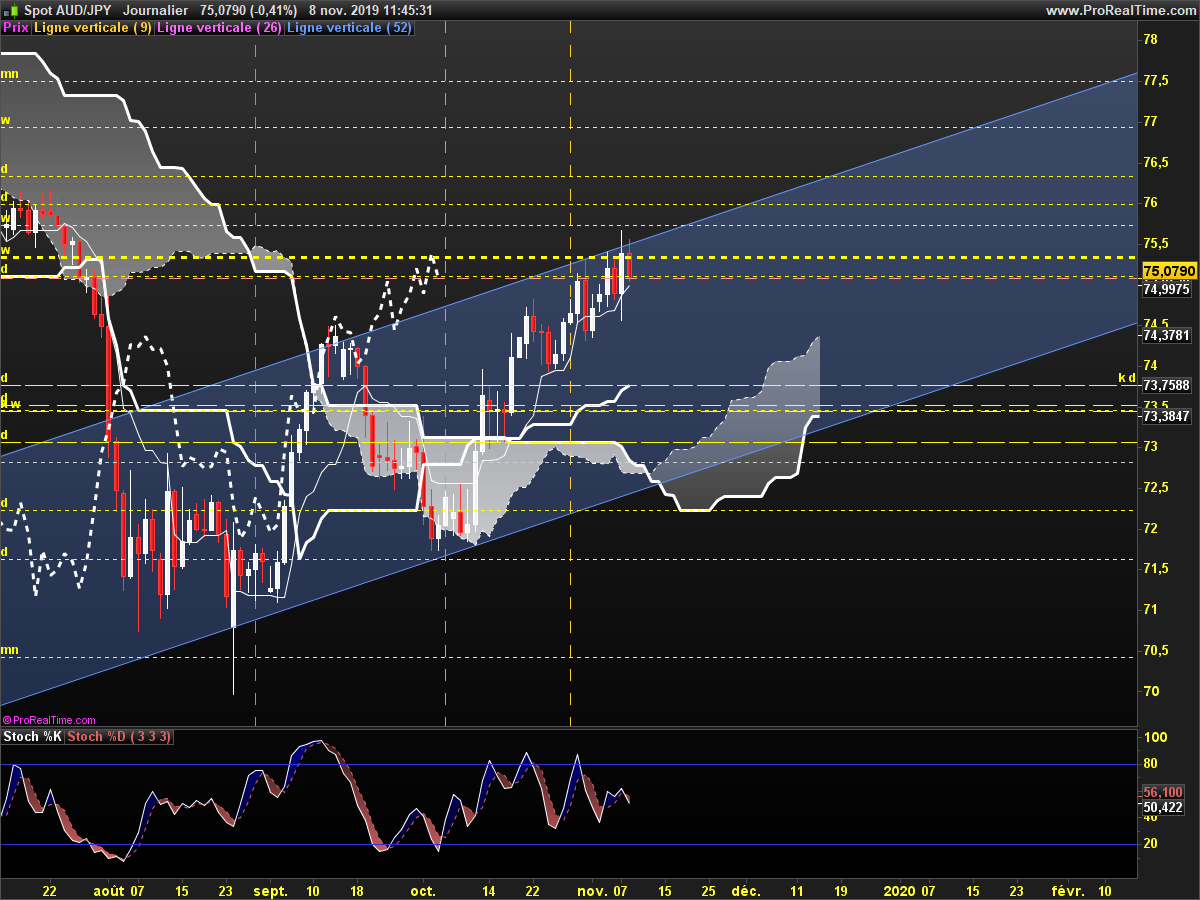Click the Spot AUD/JPY instrument name
This screenshot has width=1200, height=900.
tap(68, 10)
